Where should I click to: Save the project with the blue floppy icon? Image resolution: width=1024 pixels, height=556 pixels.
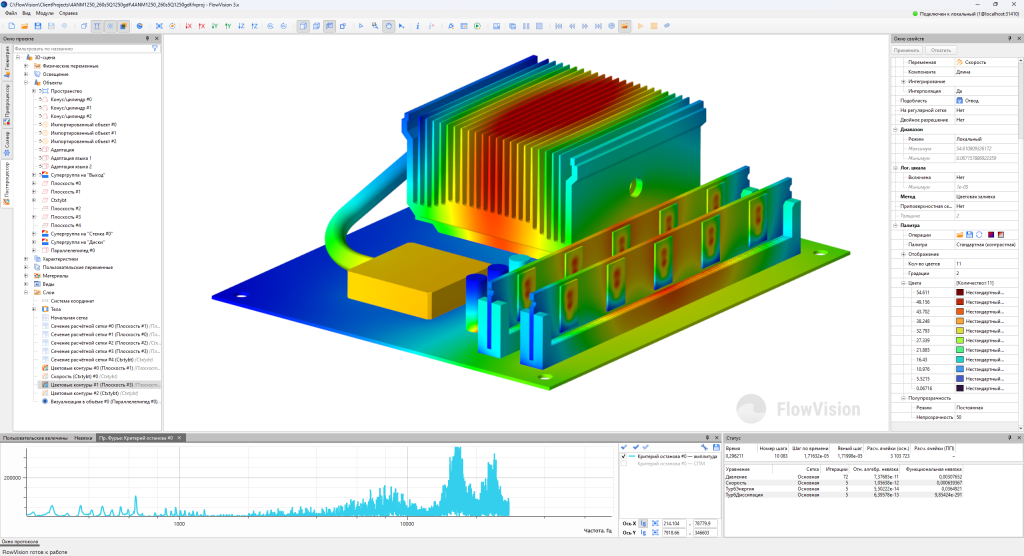(38, 26)
